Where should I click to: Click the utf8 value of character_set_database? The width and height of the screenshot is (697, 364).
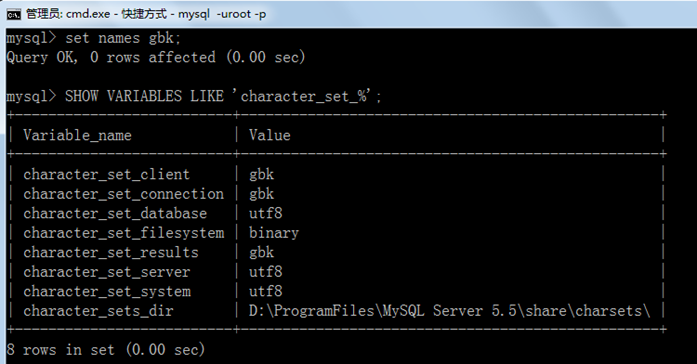click(265, 213)
